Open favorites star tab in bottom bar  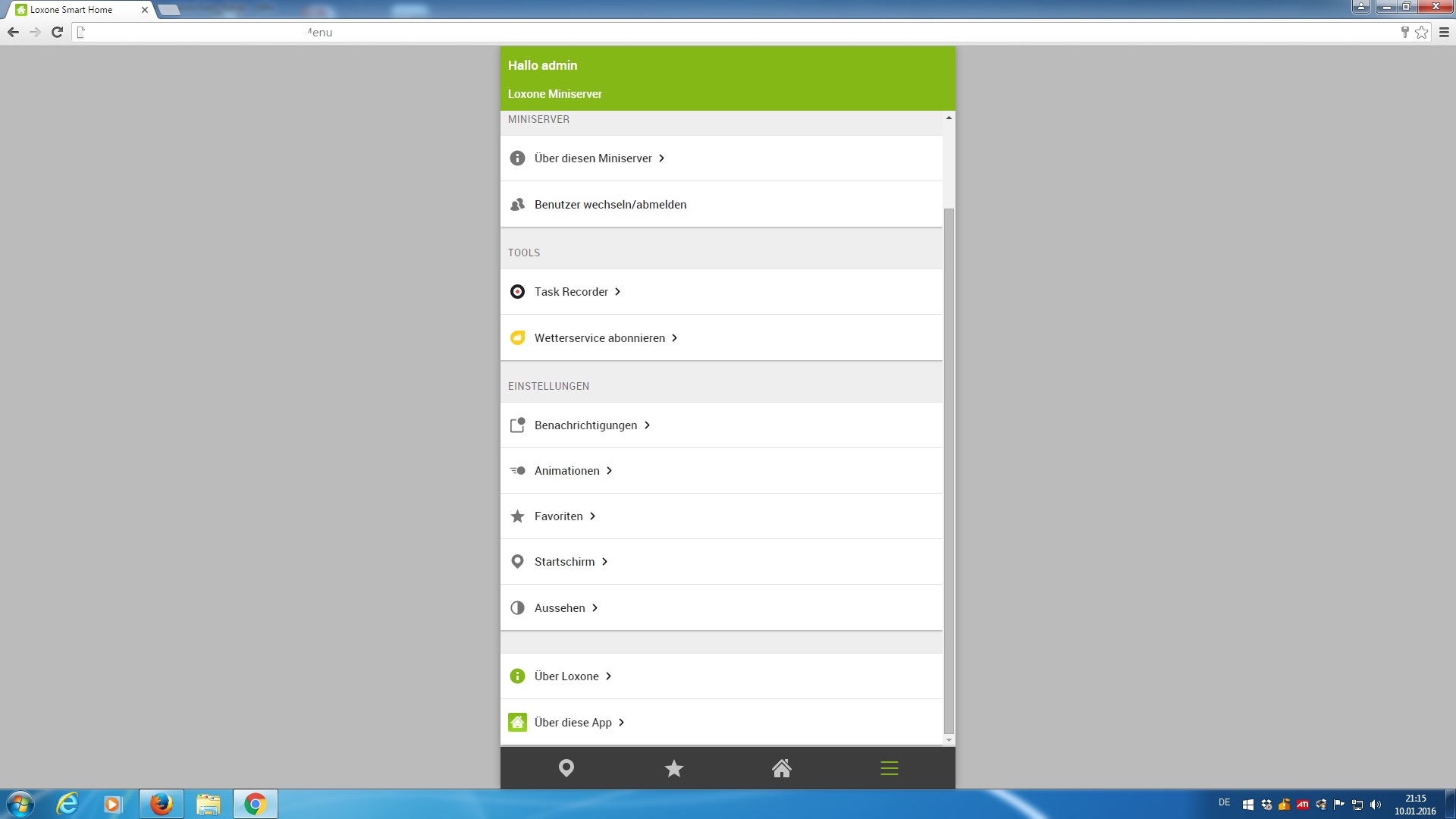point(673,768)
